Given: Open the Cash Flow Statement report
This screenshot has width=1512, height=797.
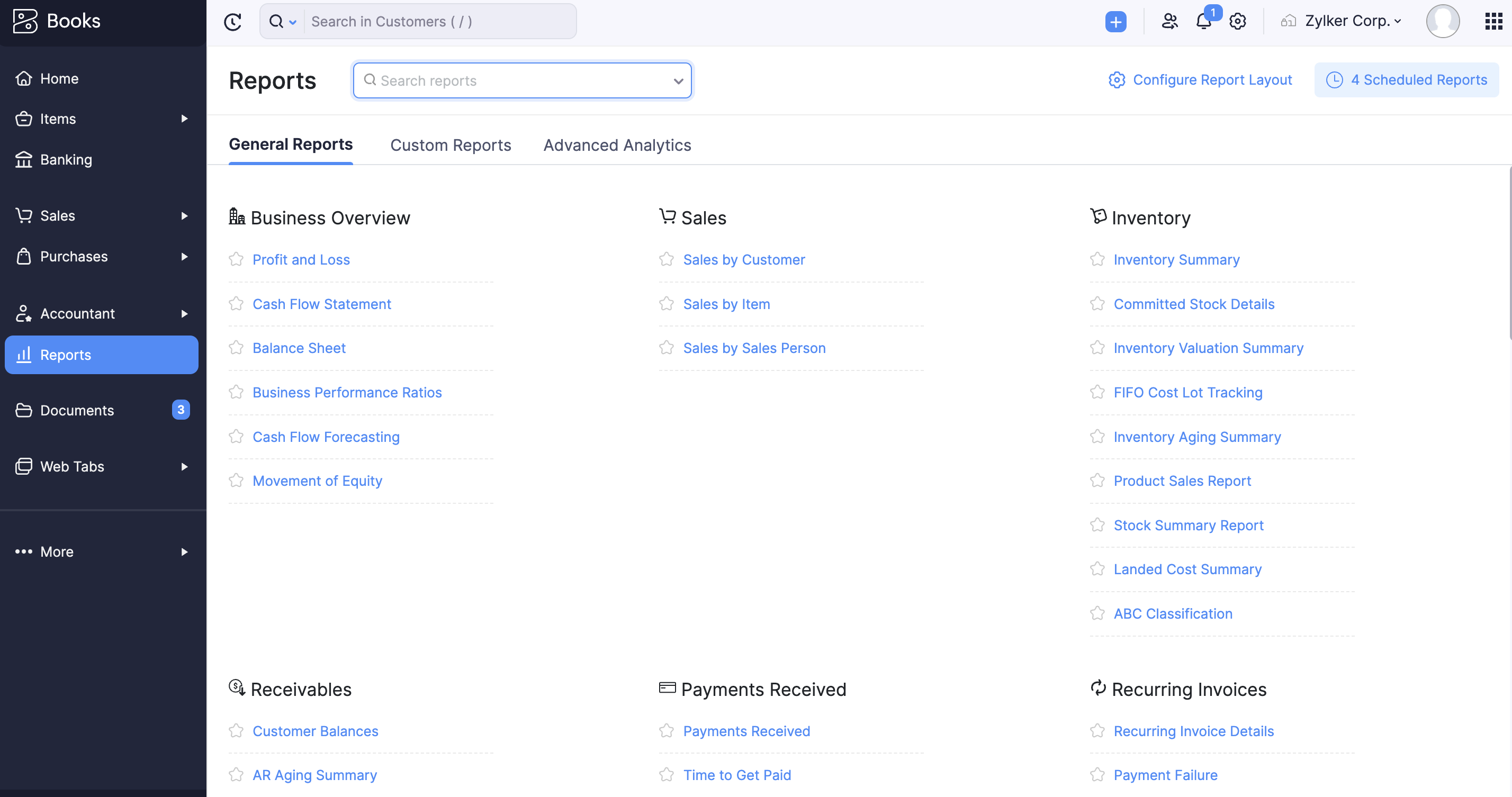Looking at the screenshot, I should coord(321,303).
